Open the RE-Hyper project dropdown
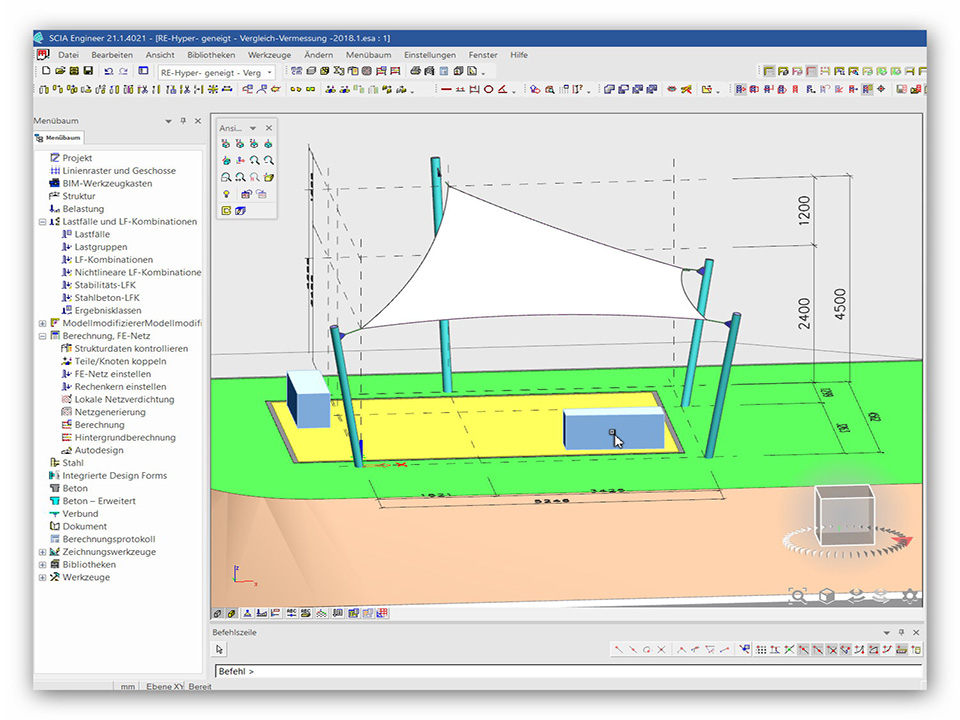960x720 pixels. [270, 72]
